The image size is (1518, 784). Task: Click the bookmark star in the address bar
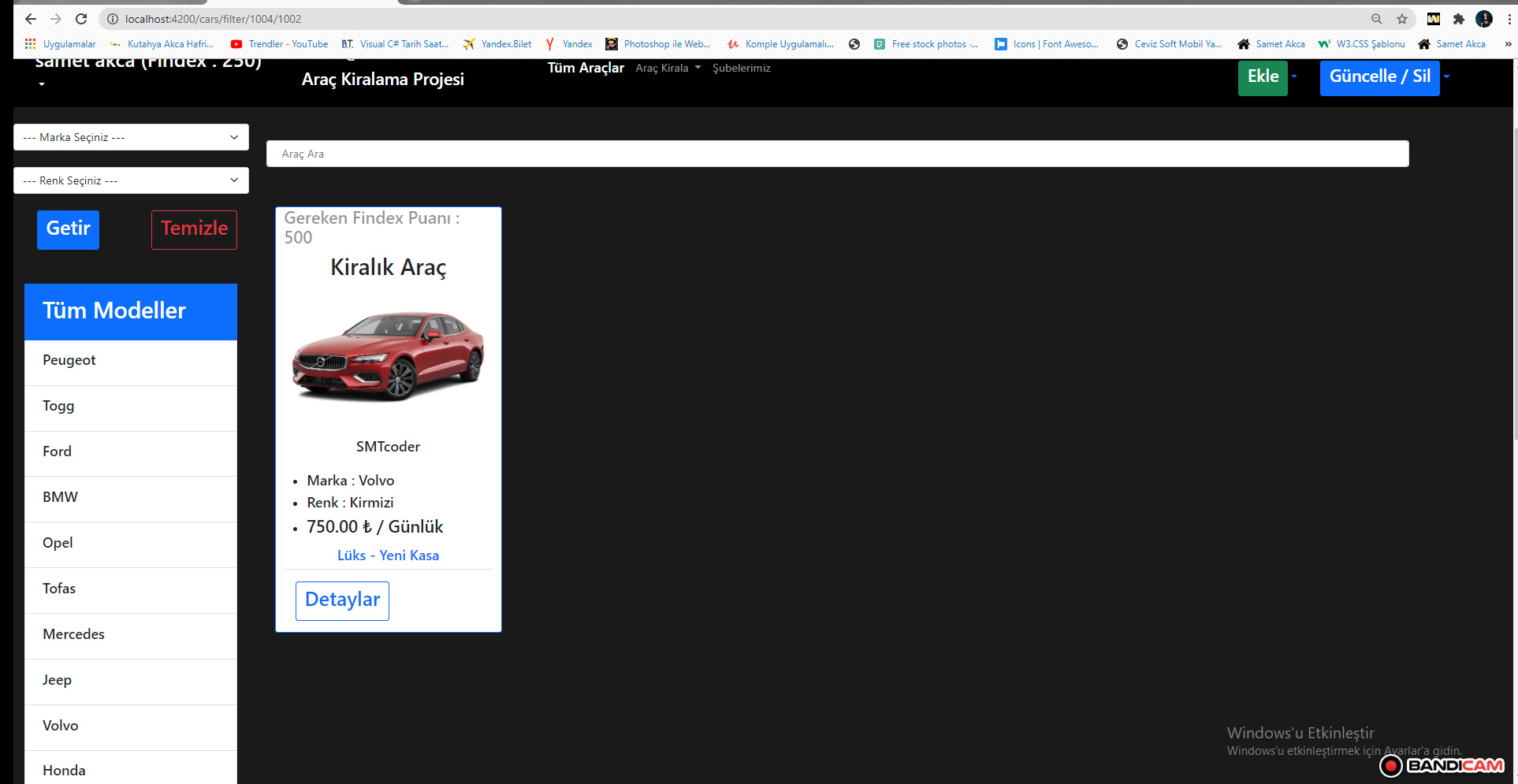[1402, 18]
